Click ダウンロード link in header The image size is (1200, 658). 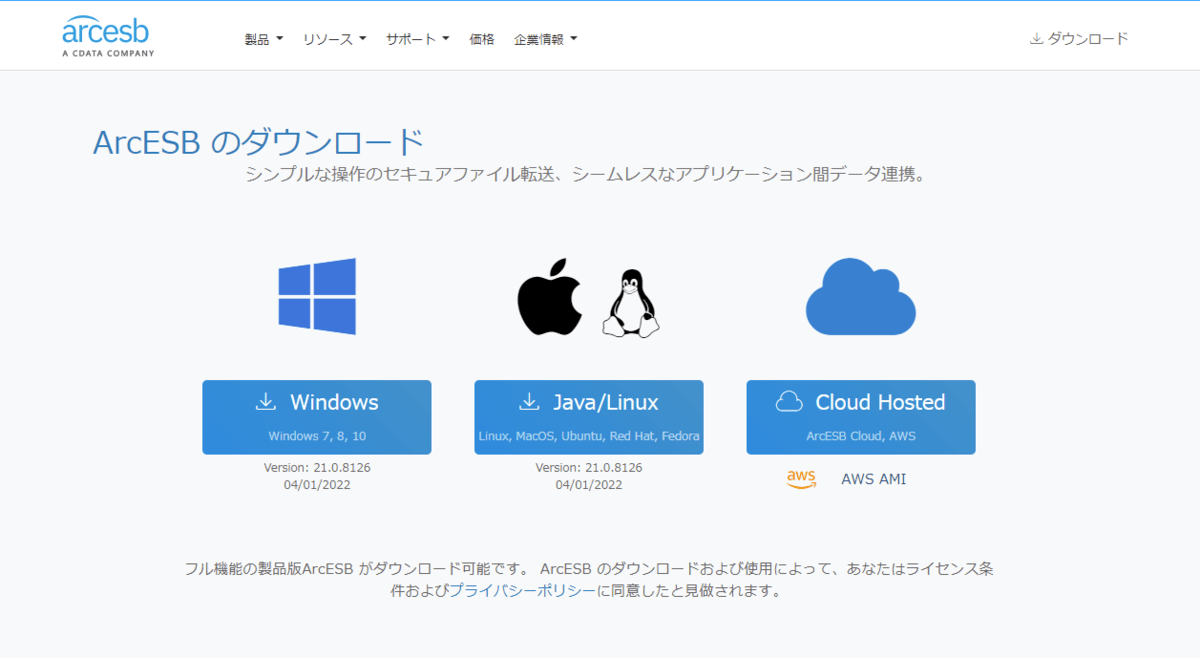(1079, 39)
